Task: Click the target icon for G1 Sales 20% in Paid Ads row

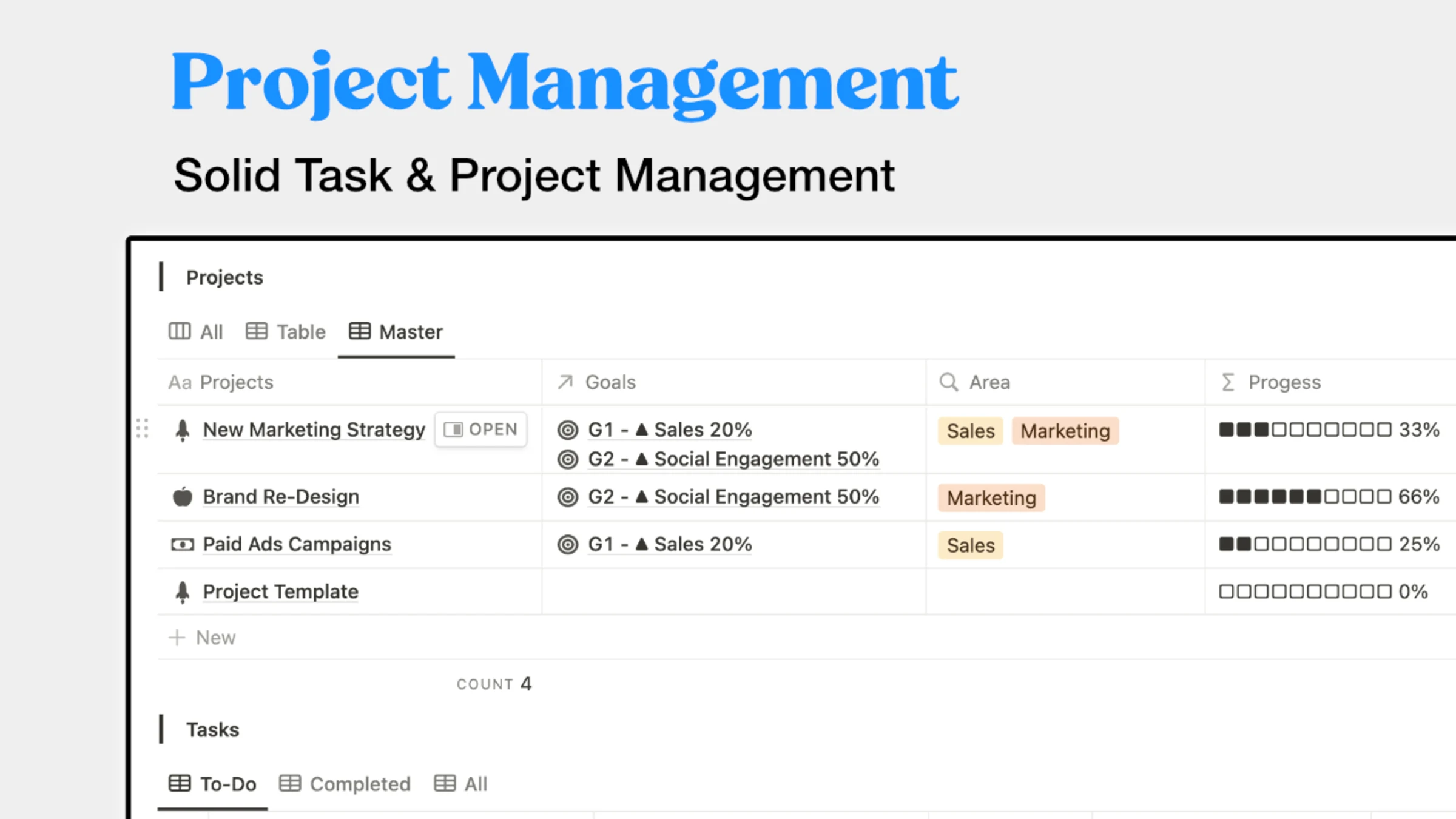Action: click(567, 544)
